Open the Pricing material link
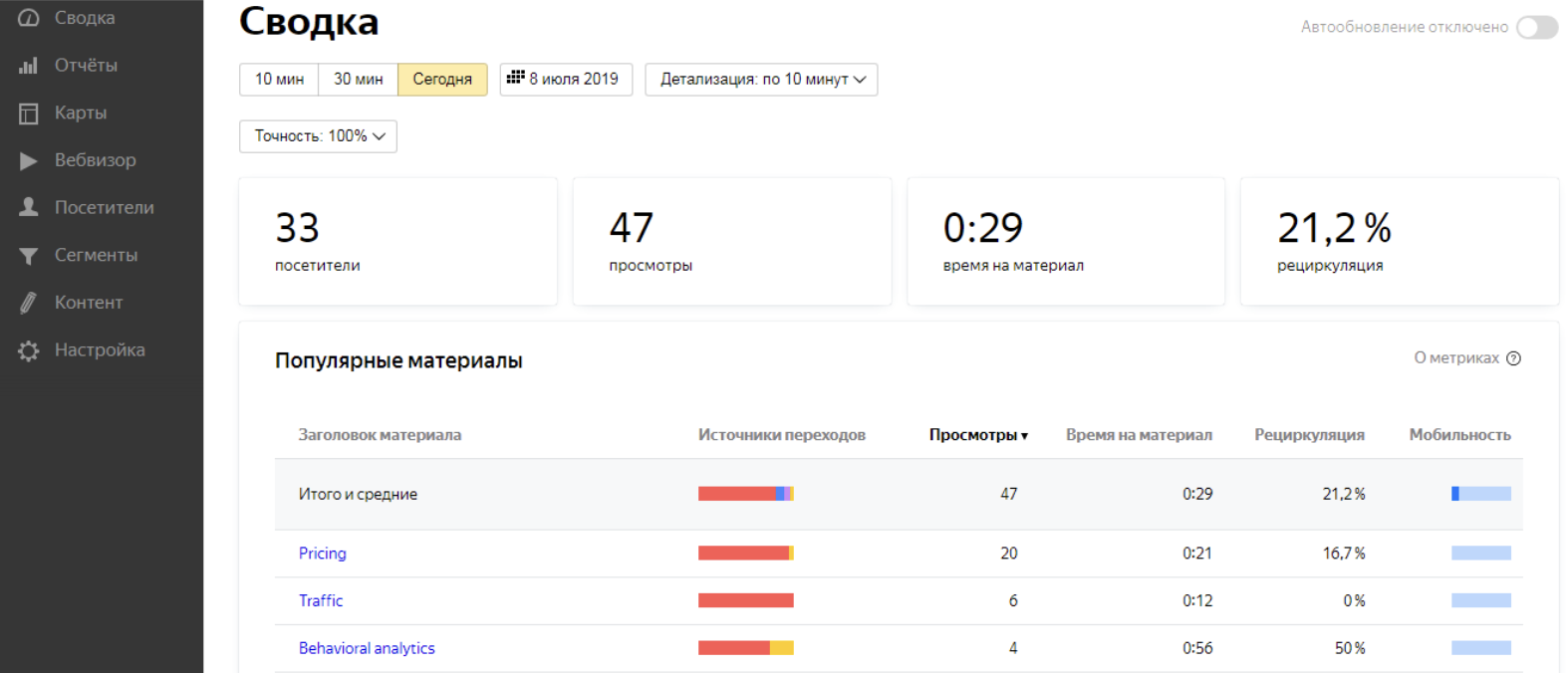 [x=323, y=554]
